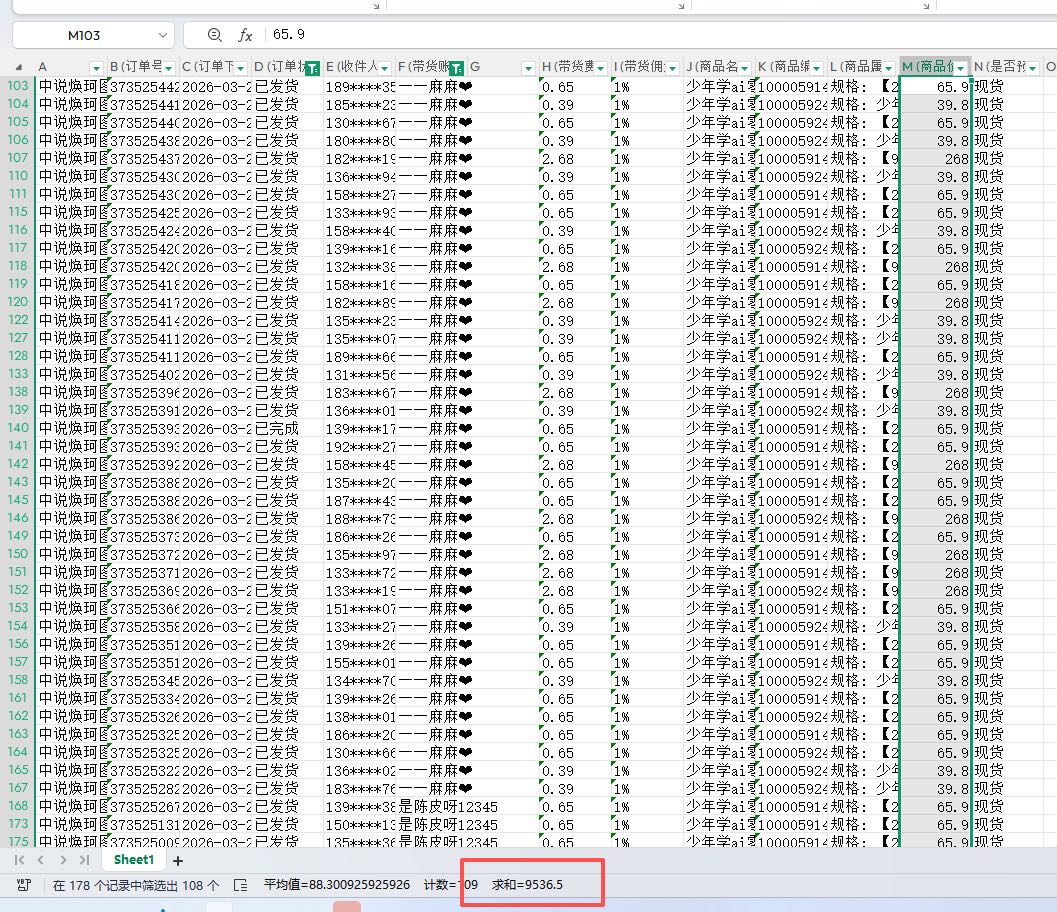
Task: Click the magnifier icon beside the formula bar
Action: coord(214,35)
